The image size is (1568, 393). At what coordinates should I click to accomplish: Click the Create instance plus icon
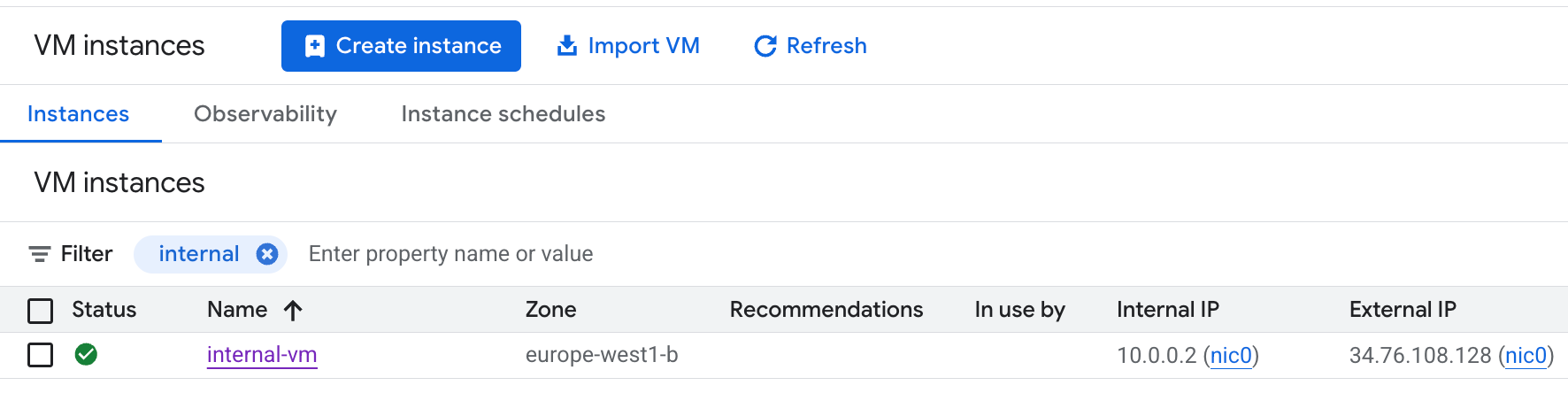click(314, 46)
